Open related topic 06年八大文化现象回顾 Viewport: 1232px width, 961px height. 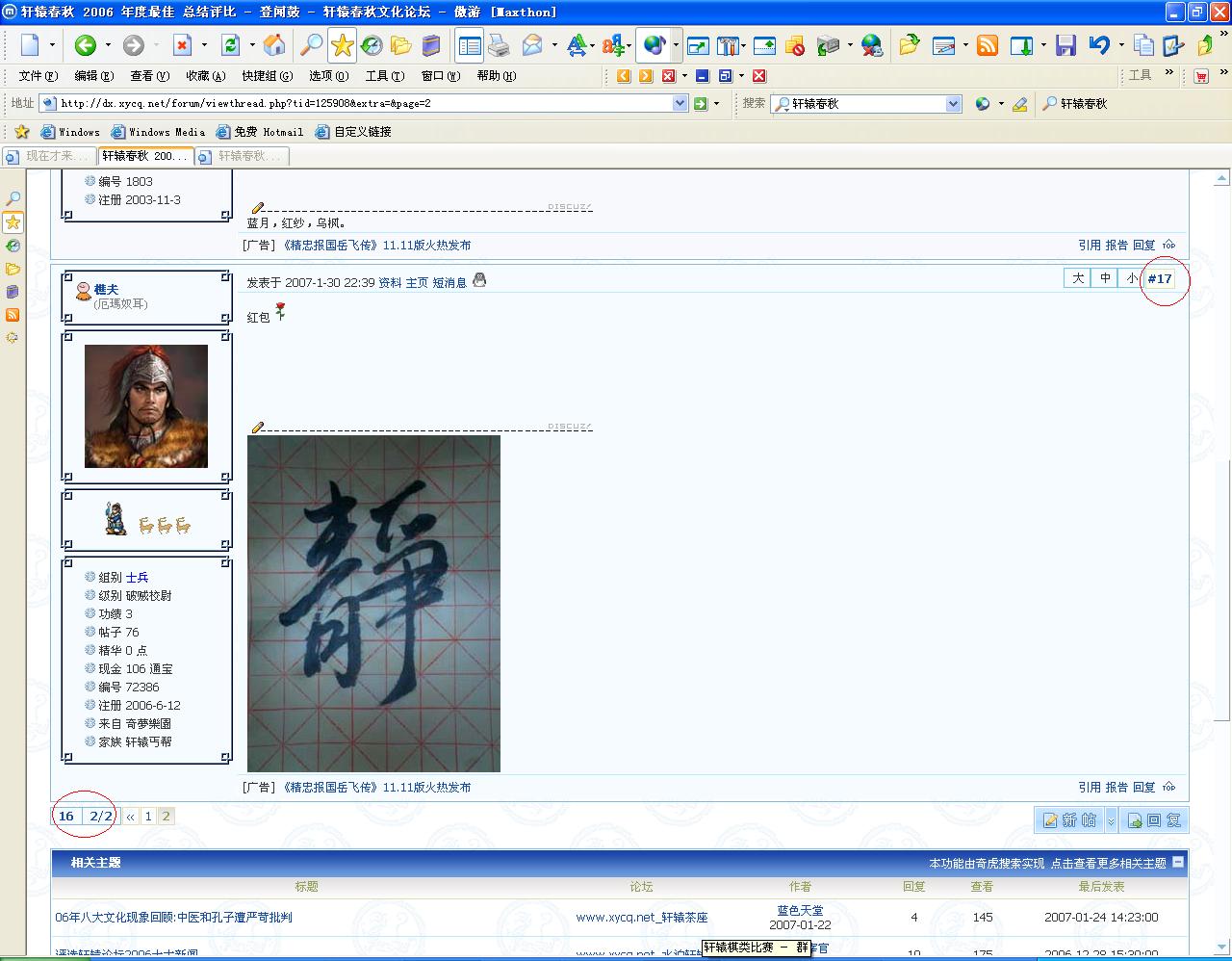[x=173, y=918]
